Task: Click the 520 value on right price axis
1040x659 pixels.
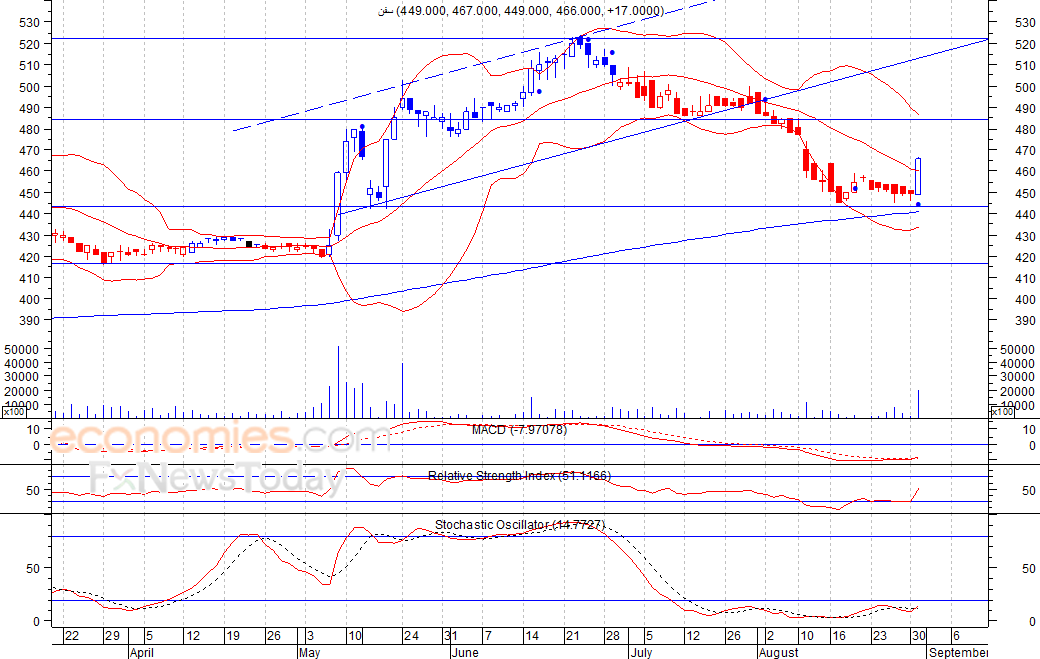Action: coord(1025,44)
